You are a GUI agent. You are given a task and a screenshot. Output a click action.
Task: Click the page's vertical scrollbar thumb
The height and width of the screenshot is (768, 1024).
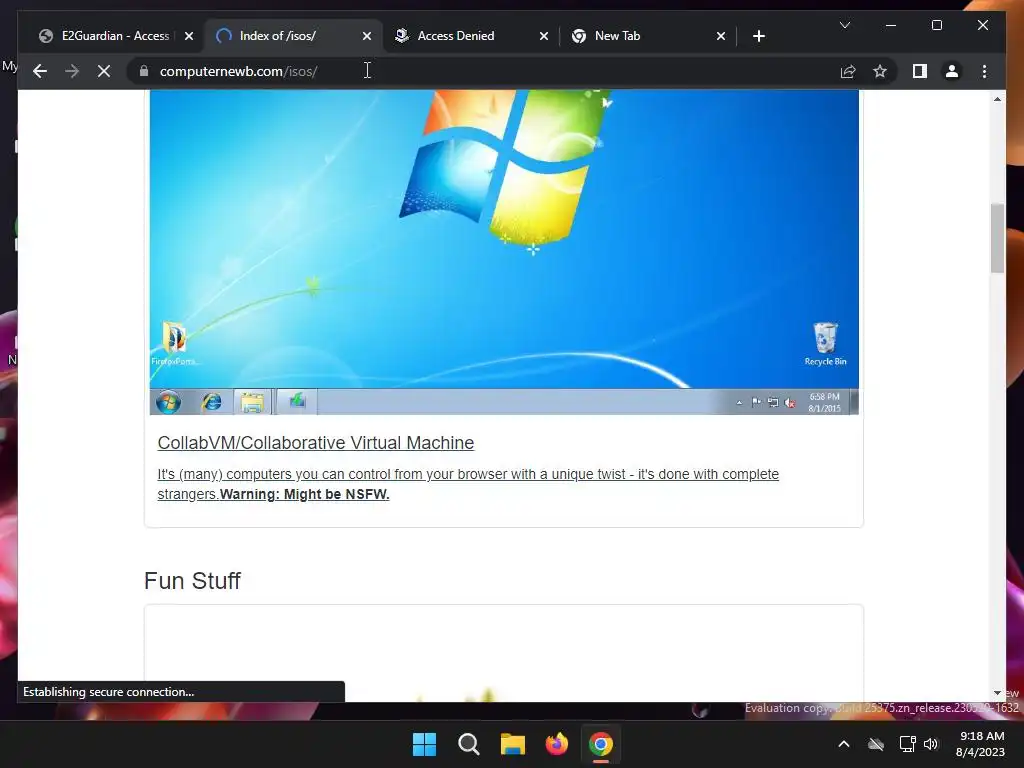tap(997, 238)
